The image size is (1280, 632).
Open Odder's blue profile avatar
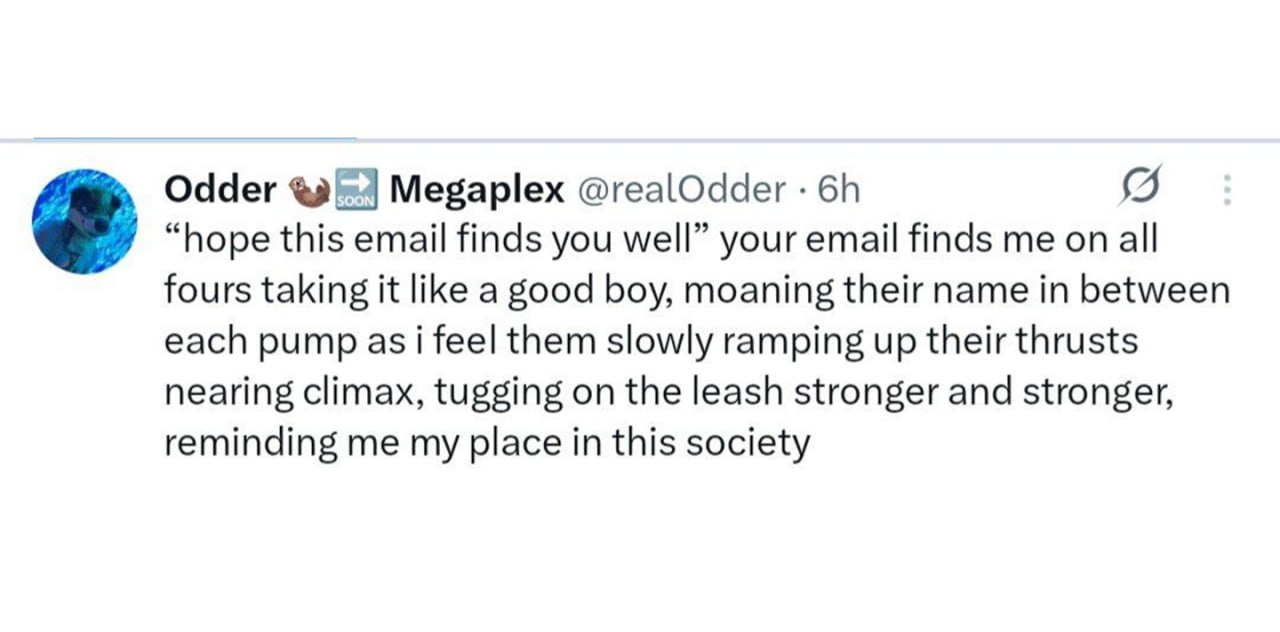click(x=85, y=221)
